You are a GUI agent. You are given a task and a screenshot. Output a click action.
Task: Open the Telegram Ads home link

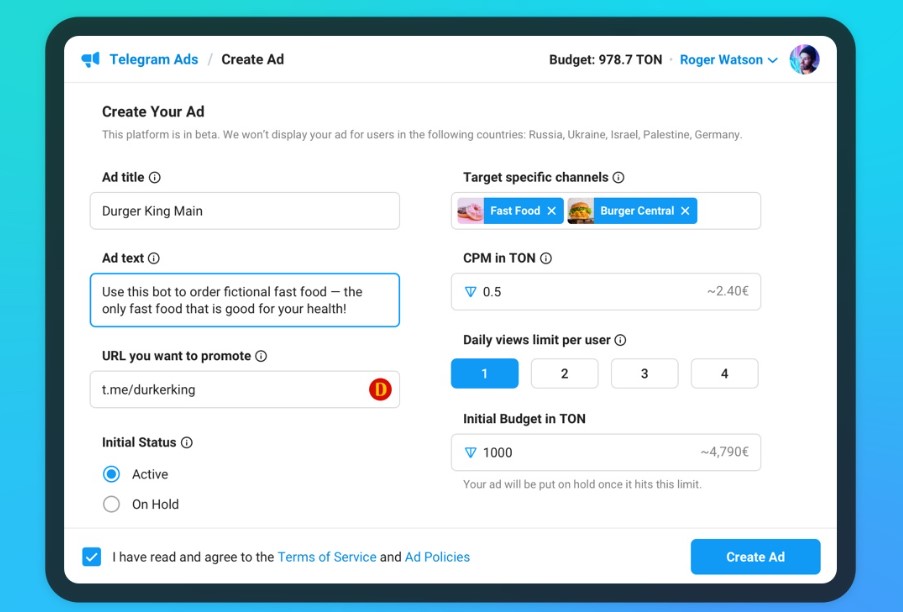click(x=153, y=59)
